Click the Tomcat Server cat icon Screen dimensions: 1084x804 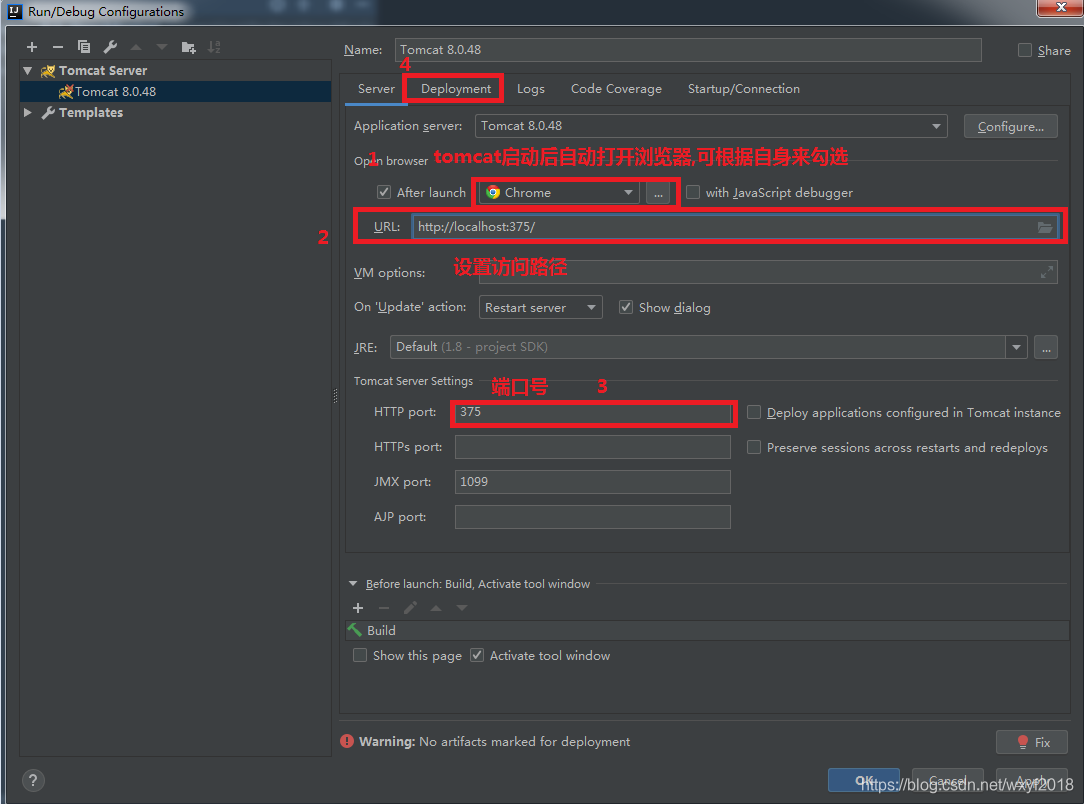point(48,71)
